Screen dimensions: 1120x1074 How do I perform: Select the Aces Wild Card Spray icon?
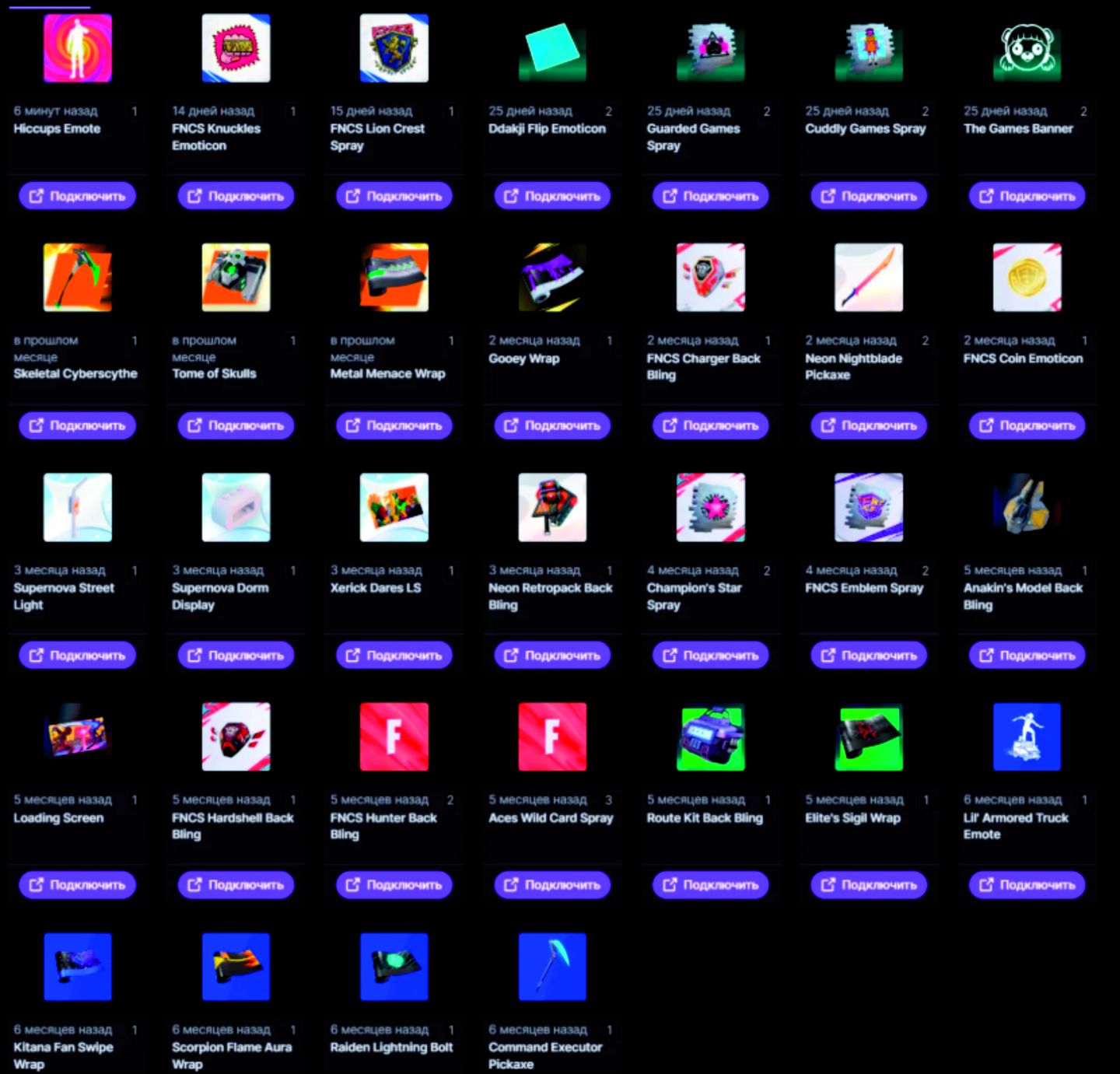552,736
